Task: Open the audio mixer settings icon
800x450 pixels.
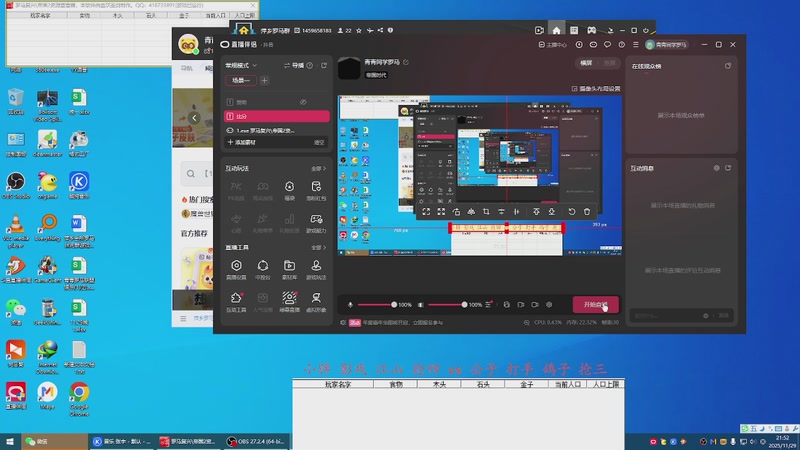Action: 489,305
